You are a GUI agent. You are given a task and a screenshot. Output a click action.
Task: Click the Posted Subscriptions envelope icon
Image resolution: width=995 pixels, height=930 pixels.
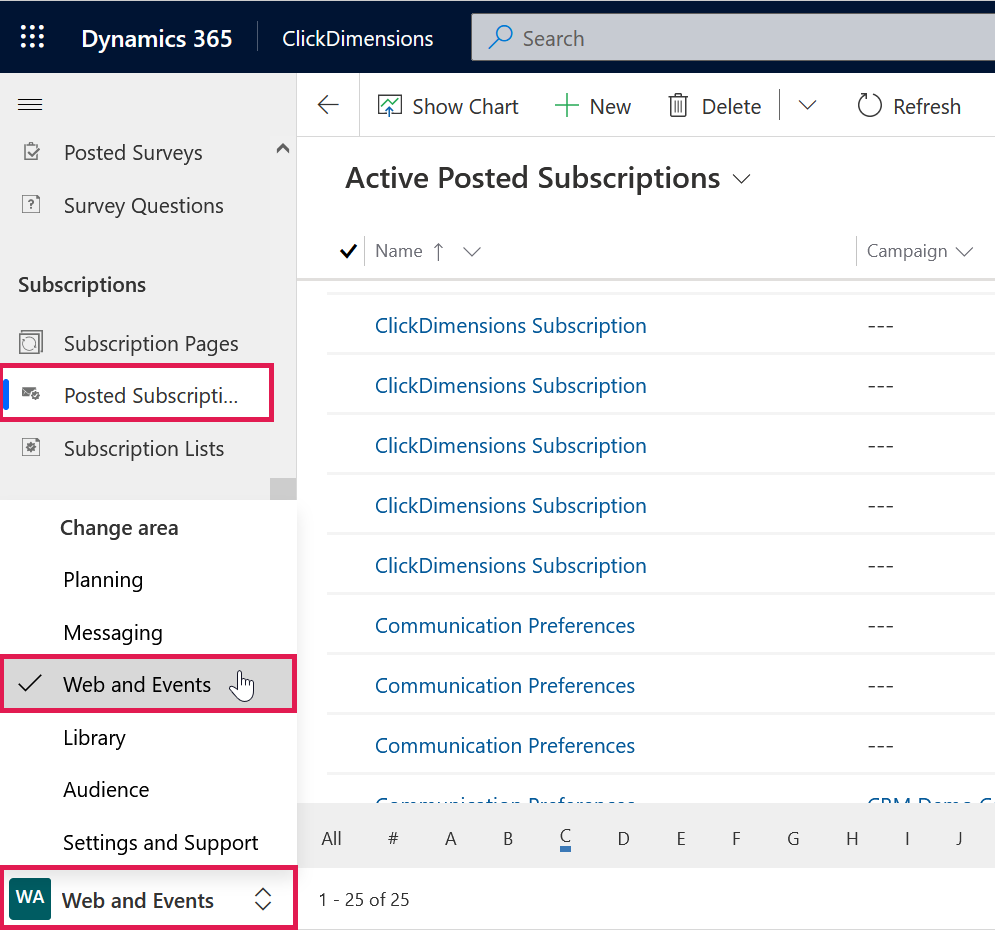[x=31, y=395]
